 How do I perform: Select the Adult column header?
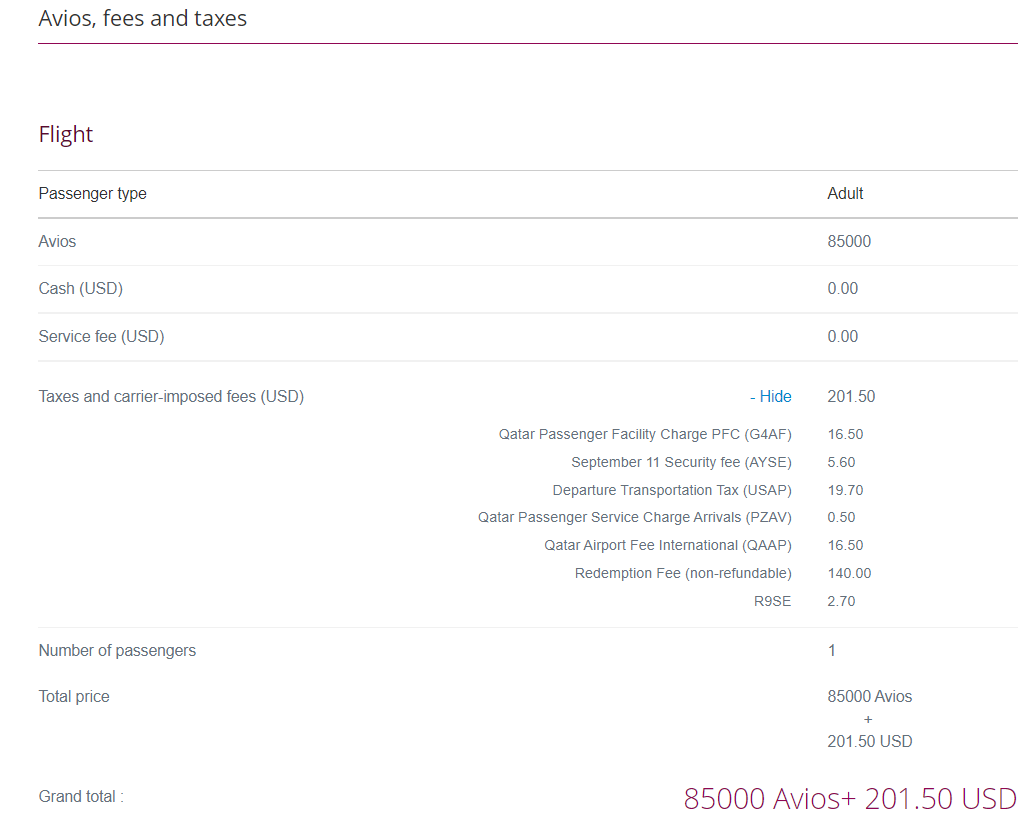coord(845,193)
